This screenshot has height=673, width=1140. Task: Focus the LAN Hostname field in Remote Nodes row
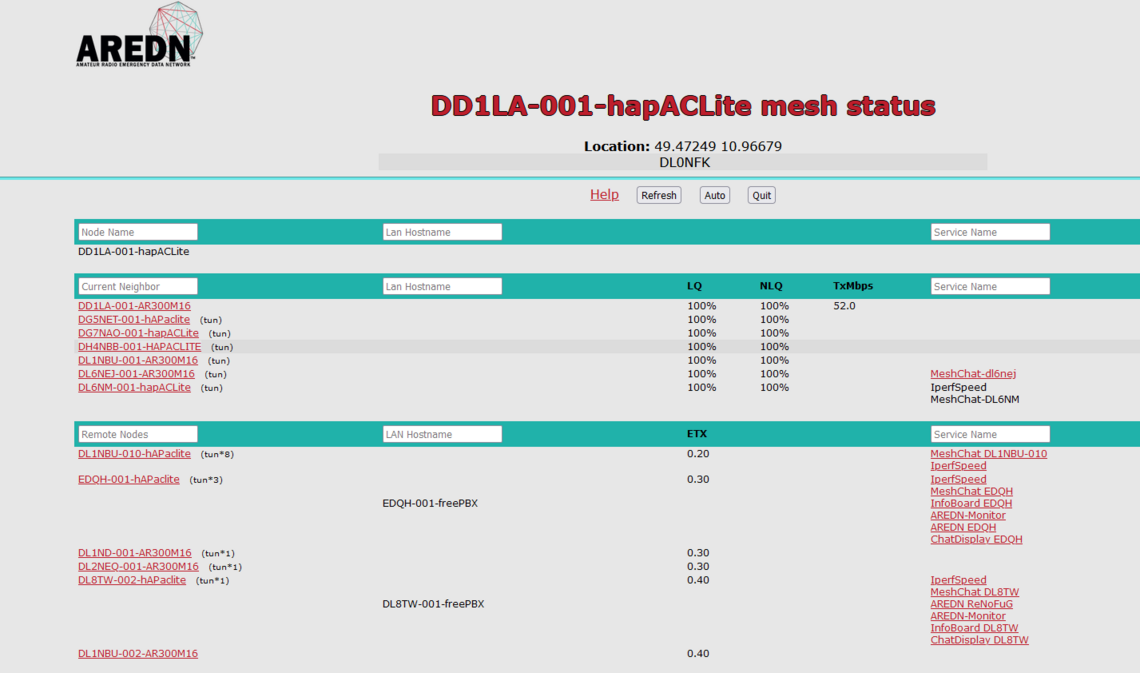coord(442,434)
